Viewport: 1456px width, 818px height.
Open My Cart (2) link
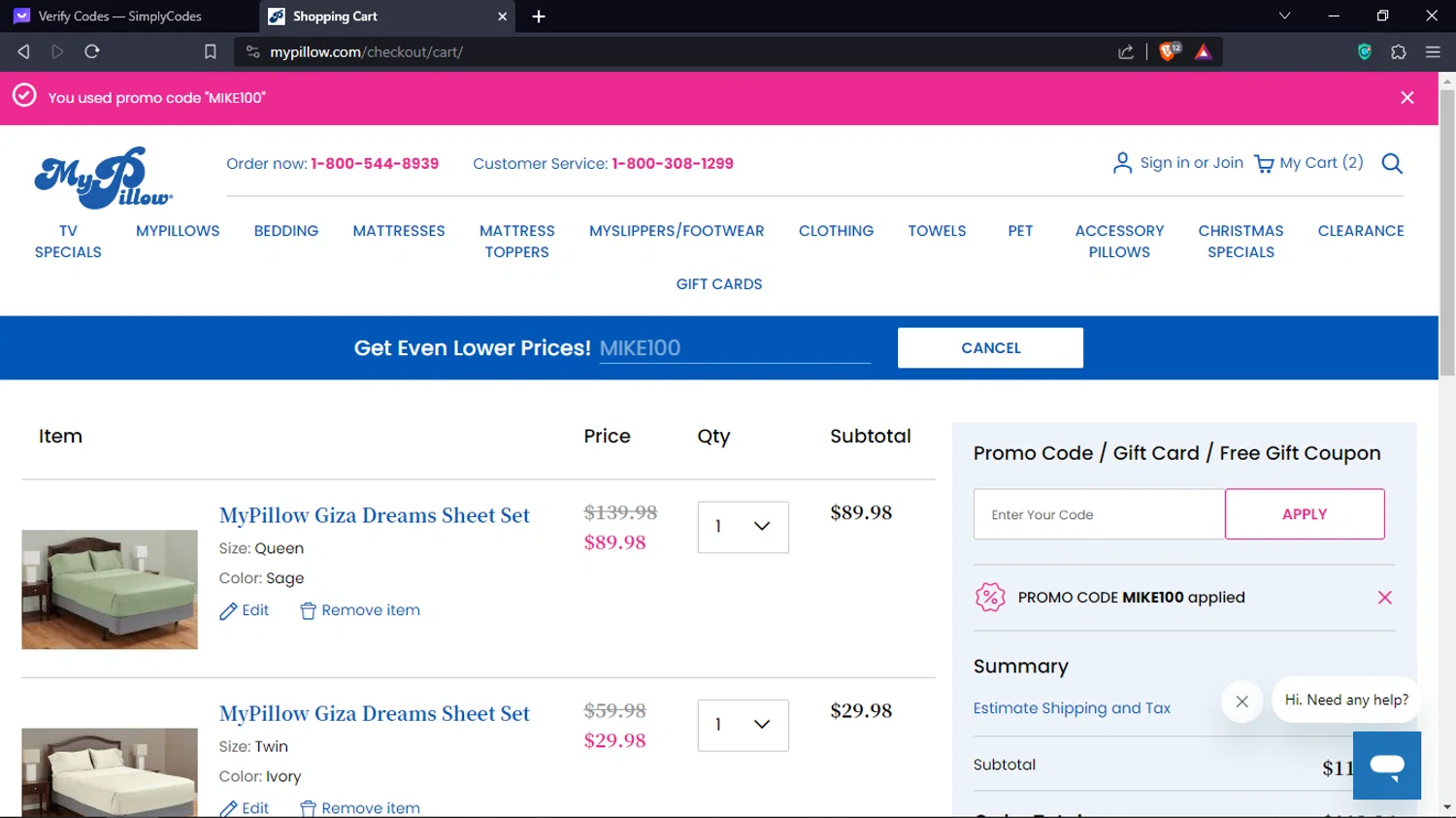[1309, 163]
